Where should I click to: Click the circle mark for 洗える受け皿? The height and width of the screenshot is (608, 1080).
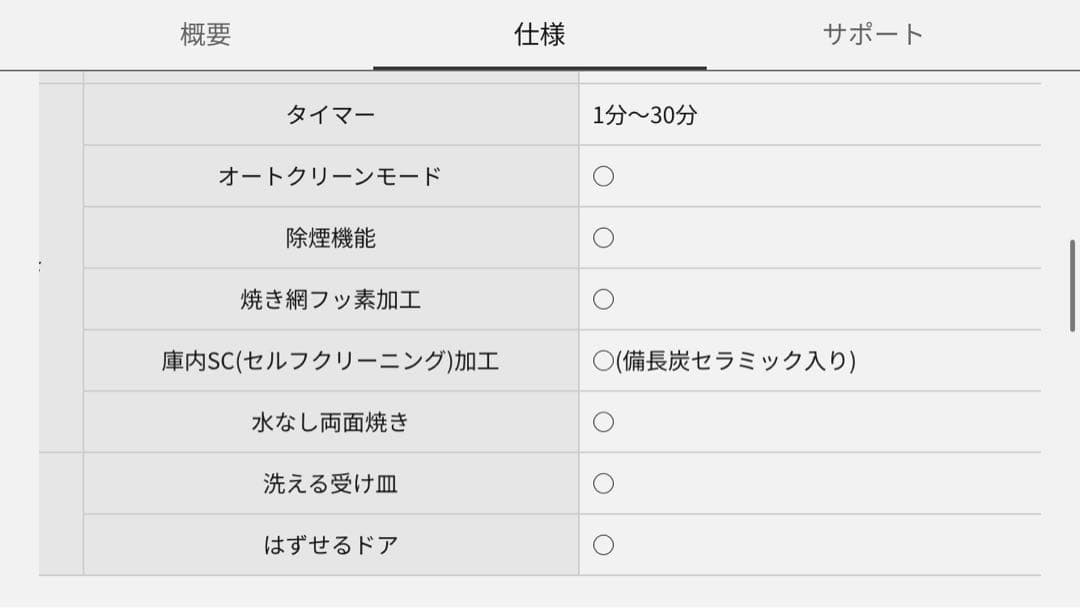click(602, 483)
